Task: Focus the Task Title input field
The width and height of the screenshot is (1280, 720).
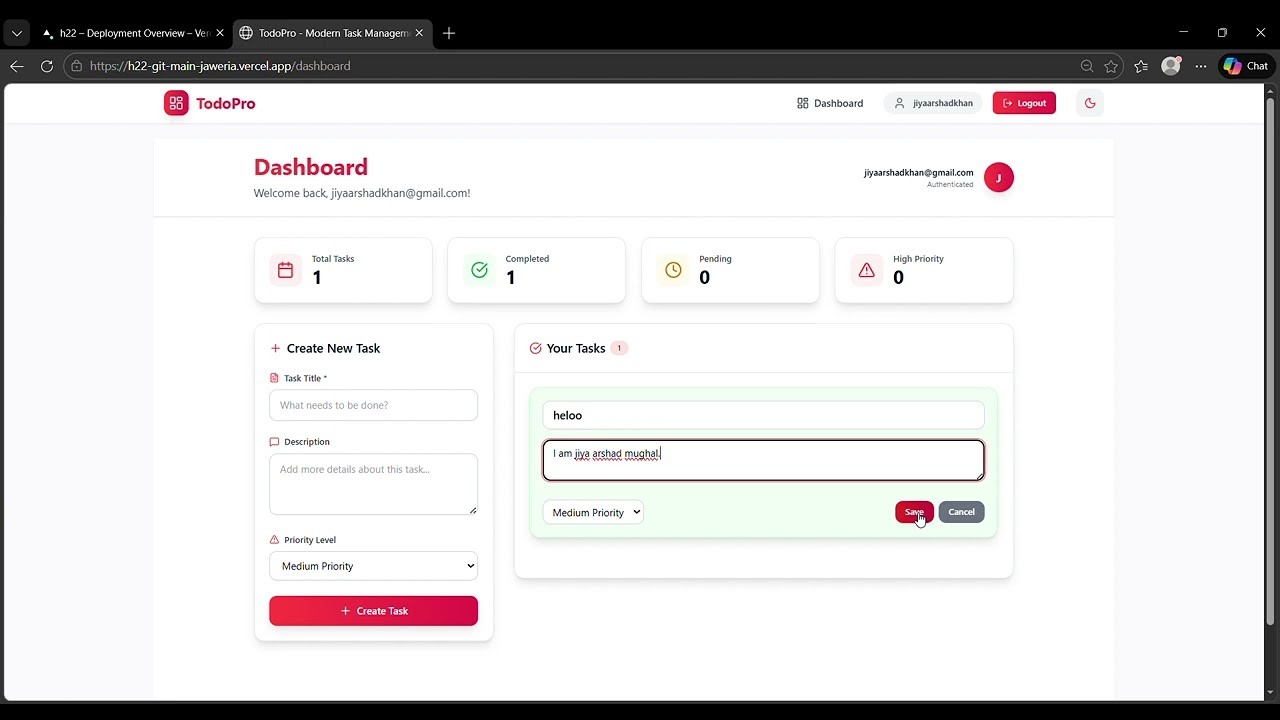Action: coord(373,405)
